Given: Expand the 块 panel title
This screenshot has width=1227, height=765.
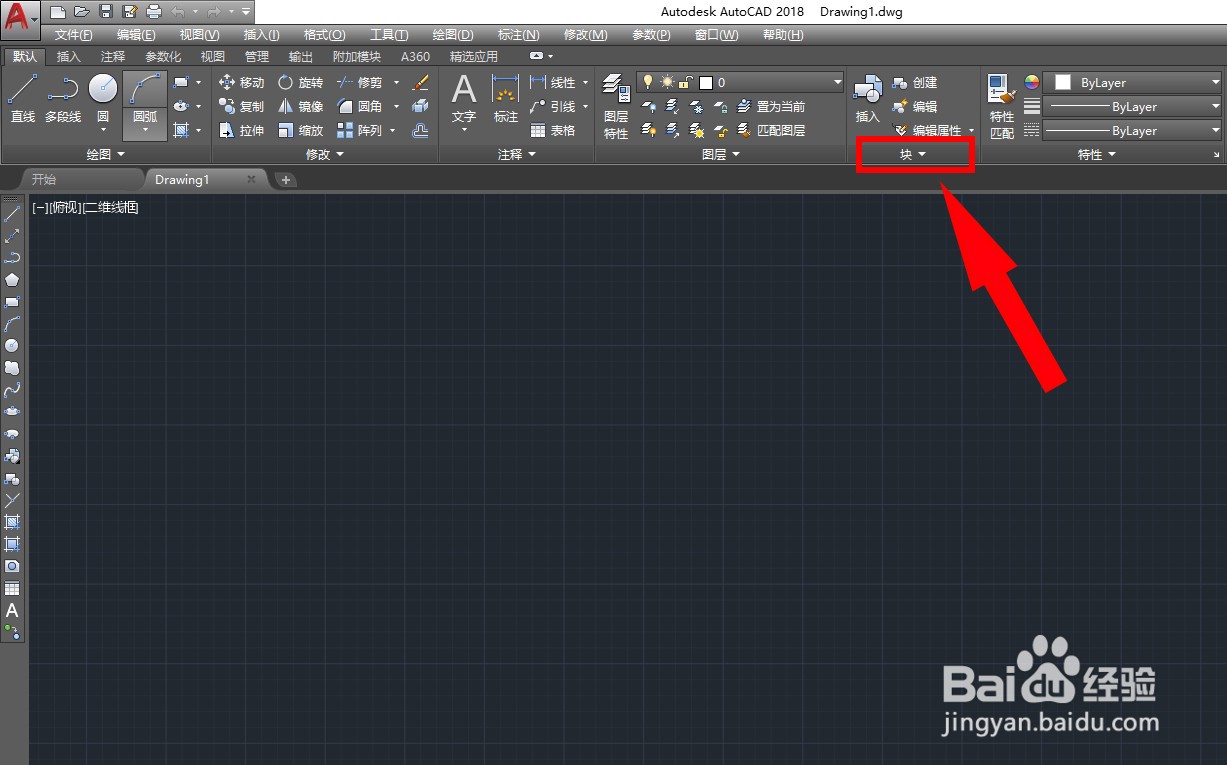Looking at the screenshot, I should click(913, 154).
